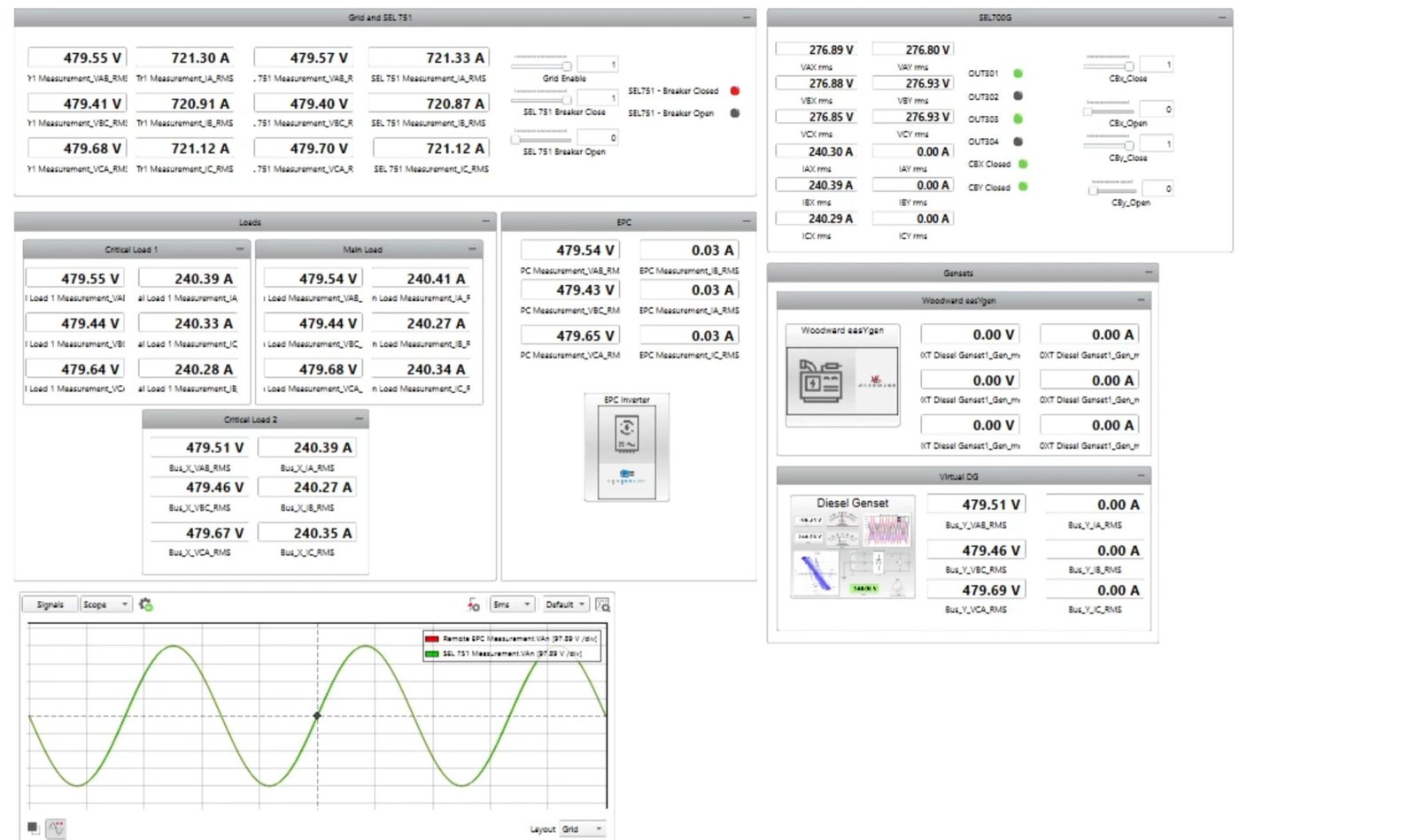Collapse the Critical Load 2 group
The image size is (1417, 840).
[x=359, y=419]
